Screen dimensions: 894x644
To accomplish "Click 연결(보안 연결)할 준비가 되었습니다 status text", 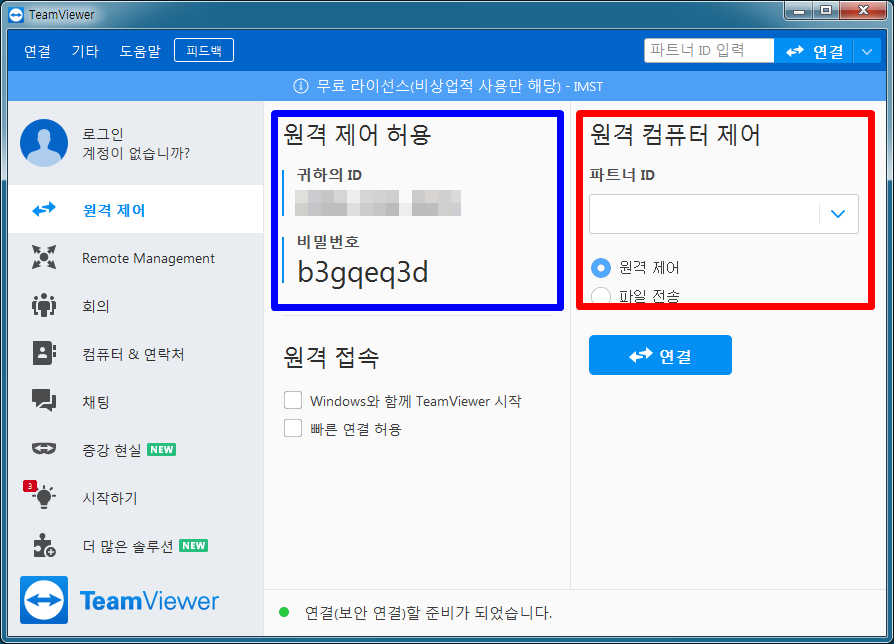I will [x=428, y=613].
